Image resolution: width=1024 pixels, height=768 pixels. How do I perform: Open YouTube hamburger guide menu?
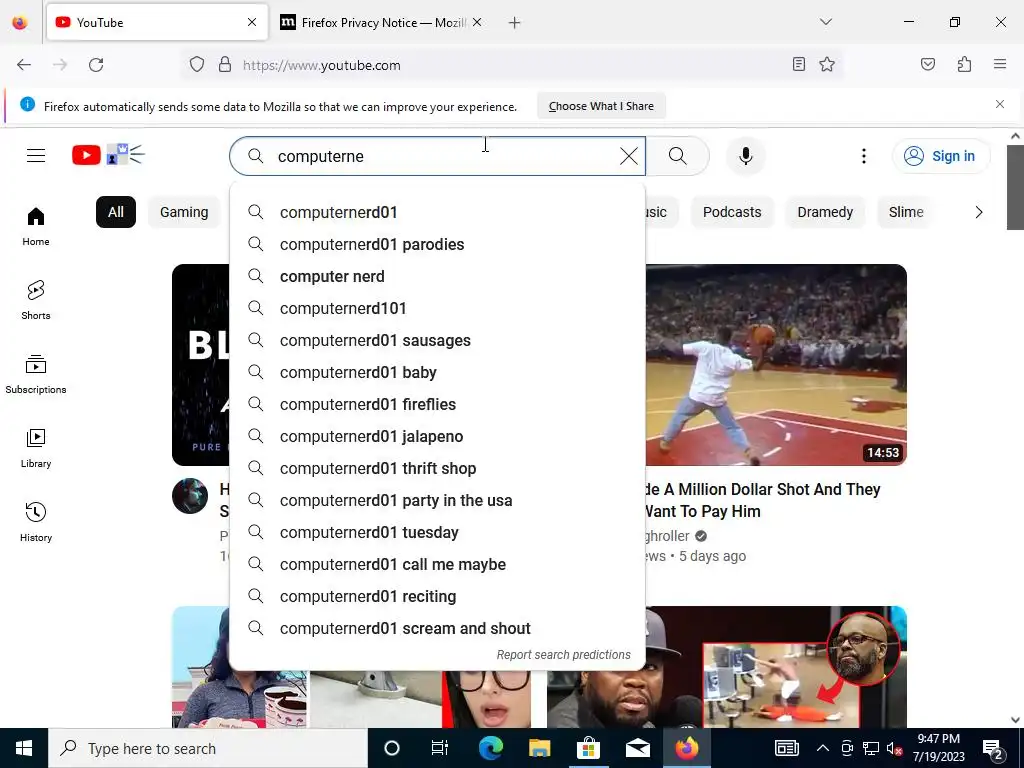coord(36,155)
